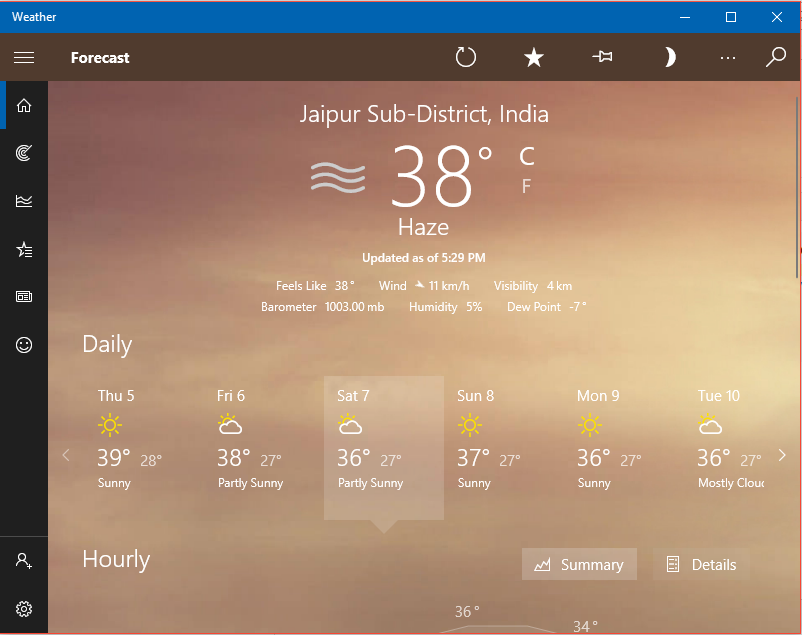The image size is (802, 635).
Task: Open the hamburger navigation menu
Action: (24, 57)
